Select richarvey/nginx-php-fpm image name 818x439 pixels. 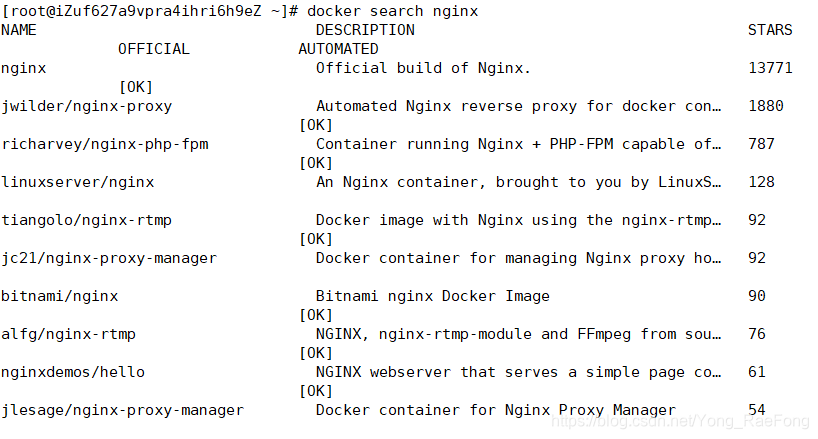tap(105, 144)
